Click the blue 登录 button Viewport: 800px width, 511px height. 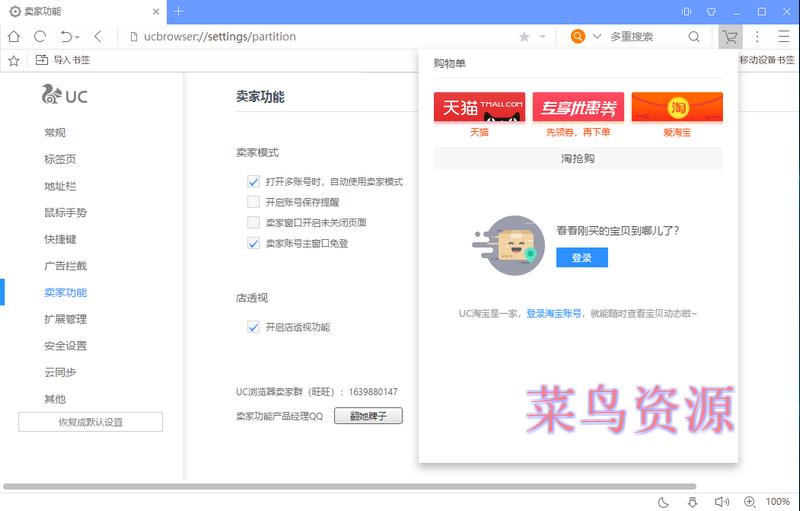coord(582,258)
